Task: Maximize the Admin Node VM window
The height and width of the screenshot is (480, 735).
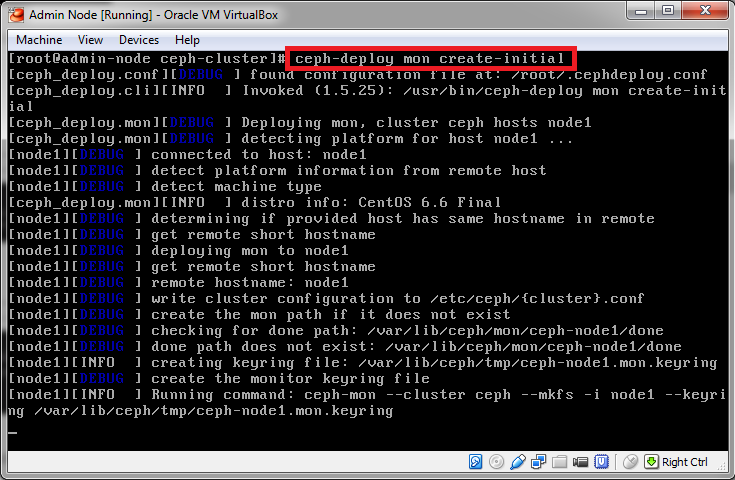Action: click(668, 11)
